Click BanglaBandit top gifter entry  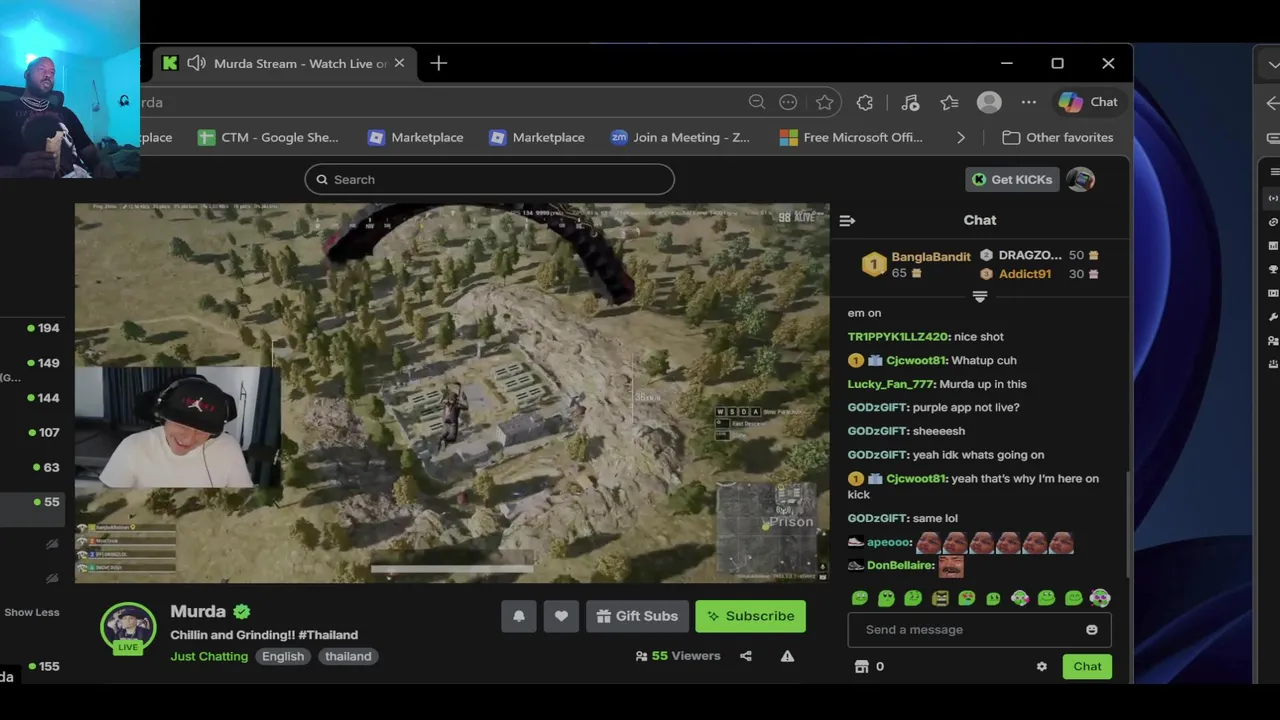coord(917,264)
